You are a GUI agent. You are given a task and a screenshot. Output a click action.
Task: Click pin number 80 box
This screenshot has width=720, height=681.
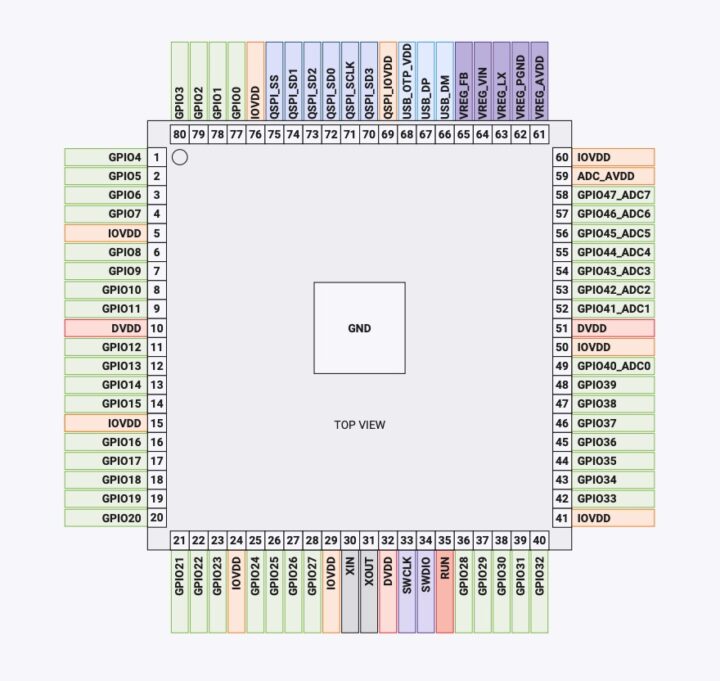pyautogui.click(x=180, y=134)
